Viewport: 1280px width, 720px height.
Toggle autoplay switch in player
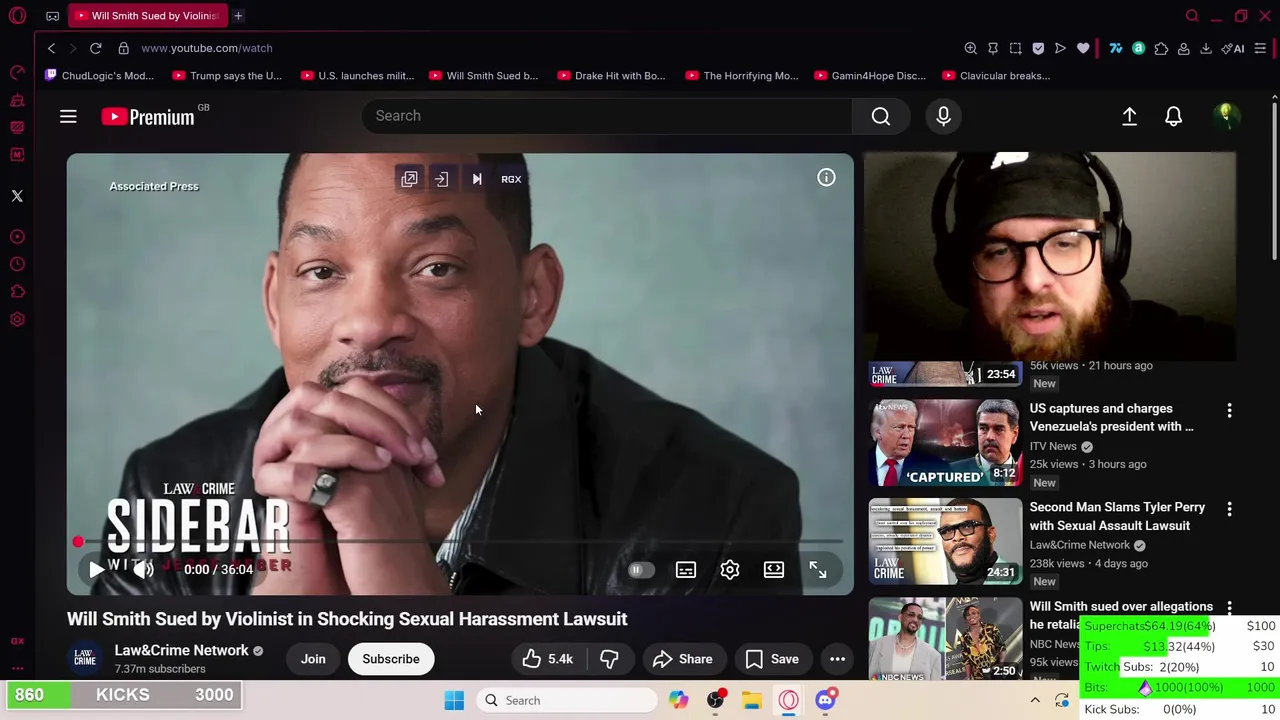tap(641, 570)
